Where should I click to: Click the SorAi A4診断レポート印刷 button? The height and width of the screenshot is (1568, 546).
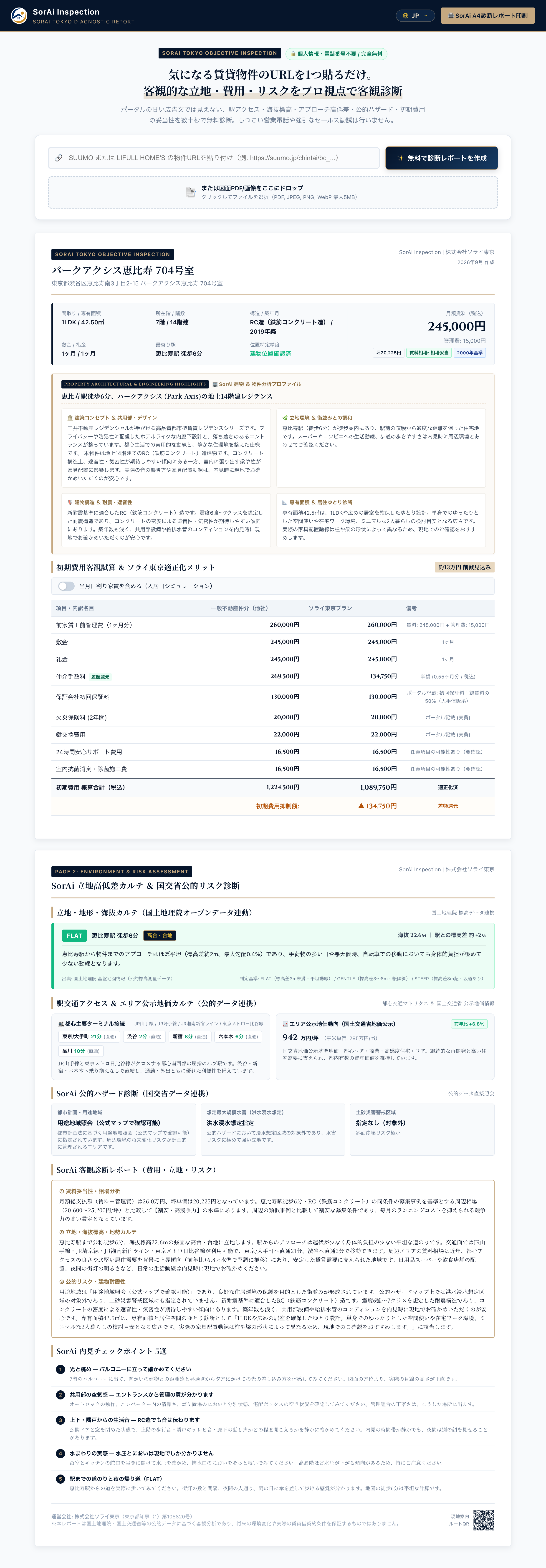click(488, 16)
